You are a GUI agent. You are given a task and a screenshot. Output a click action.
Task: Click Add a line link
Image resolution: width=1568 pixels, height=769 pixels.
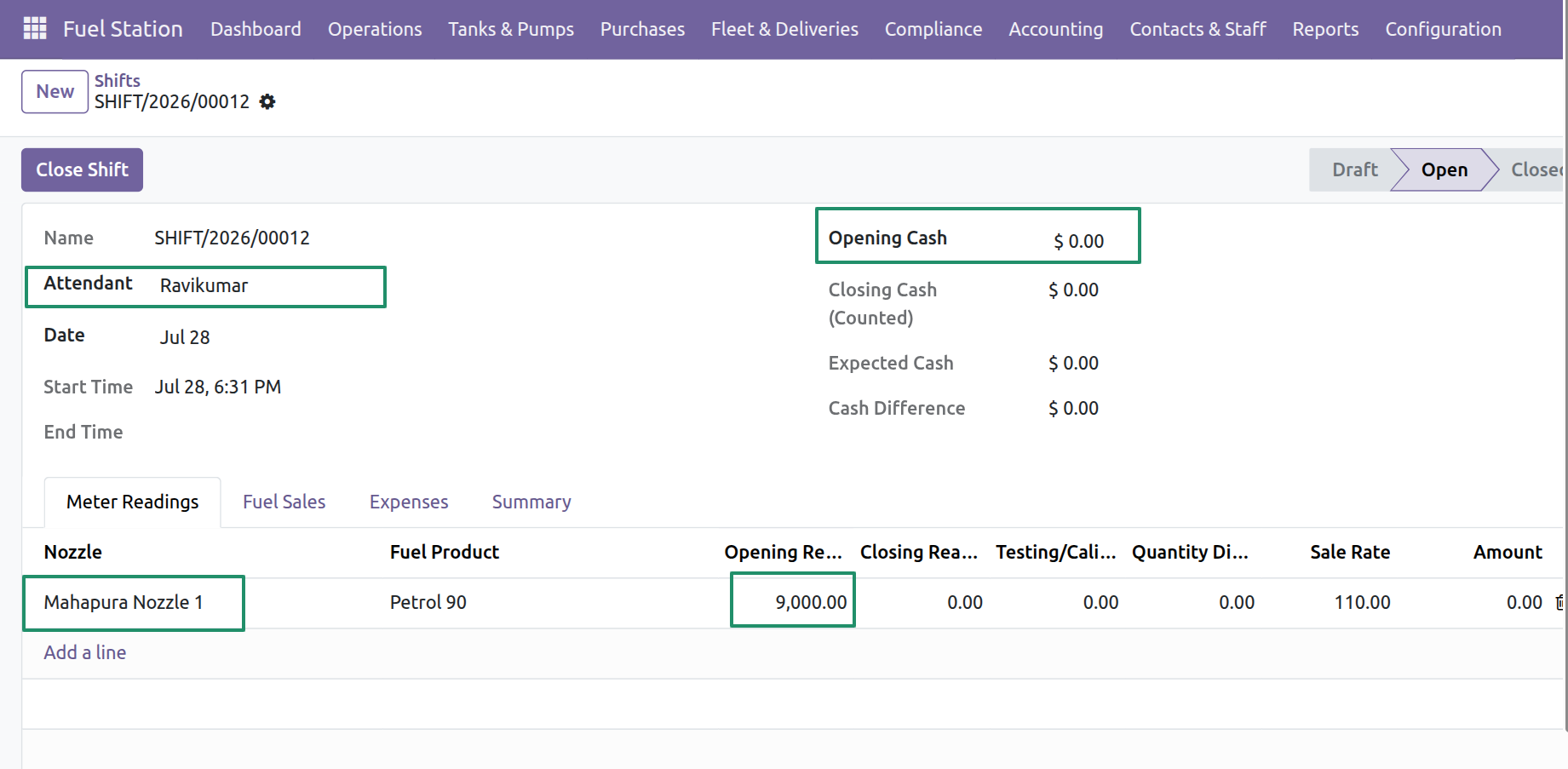click(x=85, y=653)
